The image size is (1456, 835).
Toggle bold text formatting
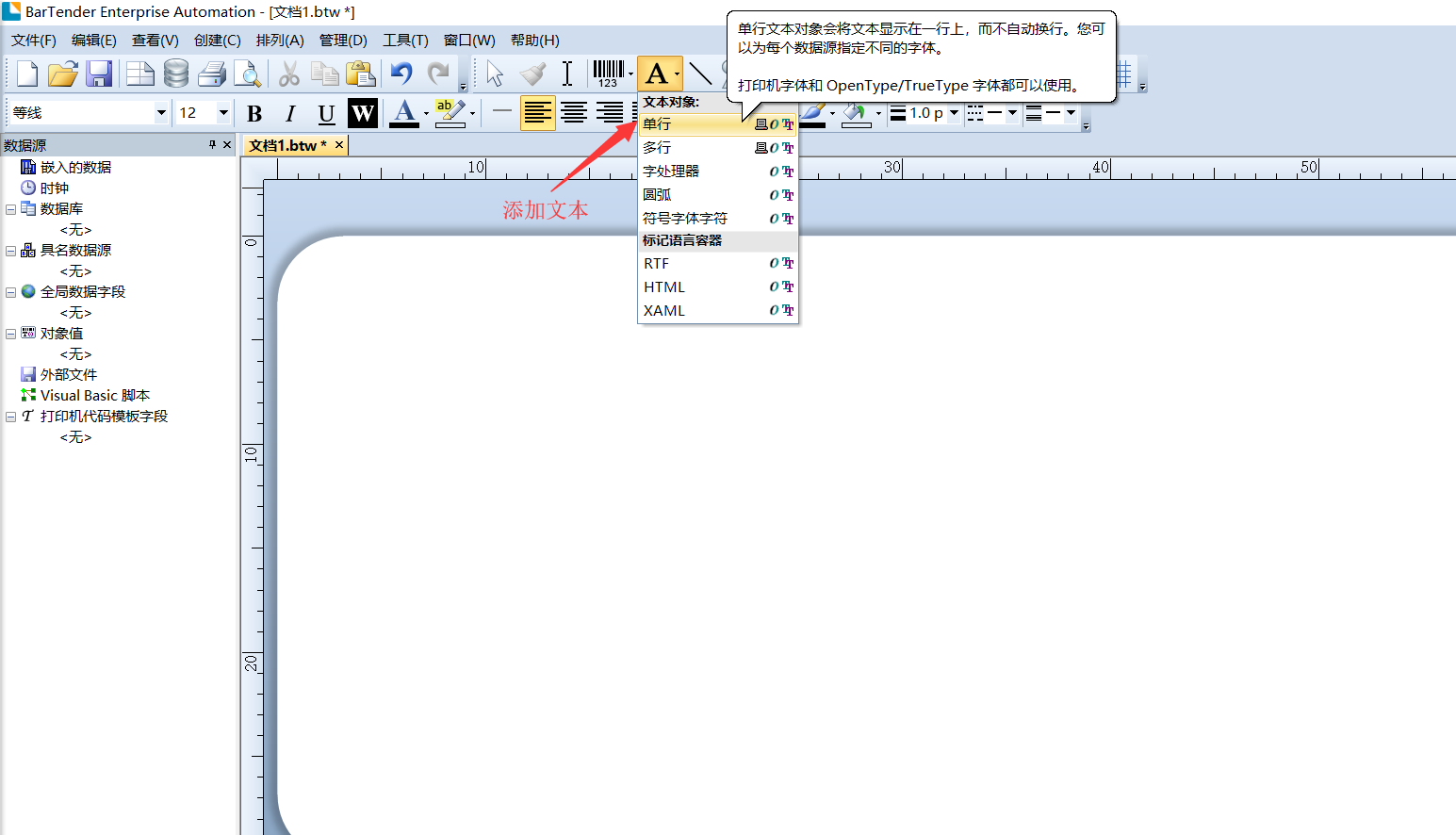254,114
